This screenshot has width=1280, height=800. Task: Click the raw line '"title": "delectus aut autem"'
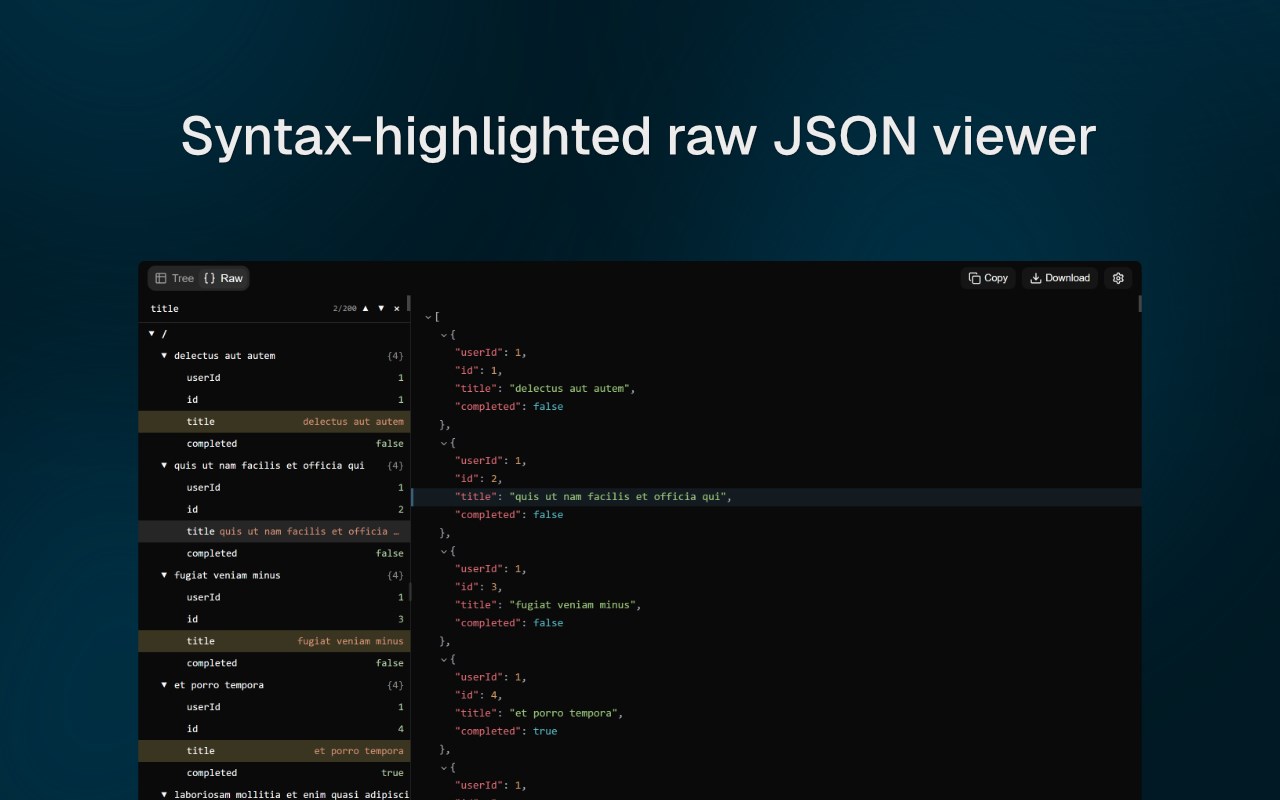(545, 389)
